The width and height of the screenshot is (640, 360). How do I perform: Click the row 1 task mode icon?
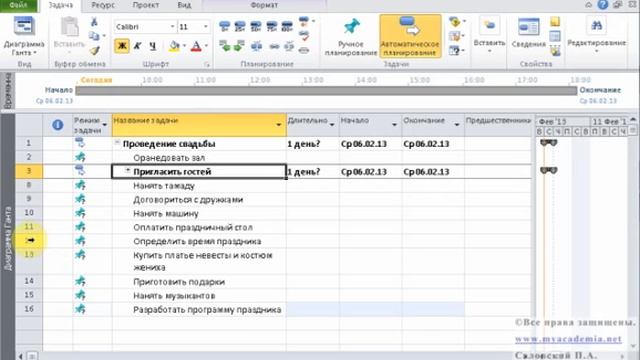(80, 143)
